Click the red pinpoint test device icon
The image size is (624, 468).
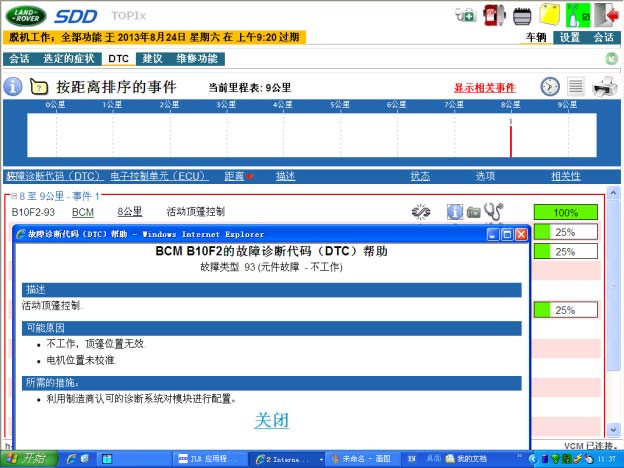(494, 15)
